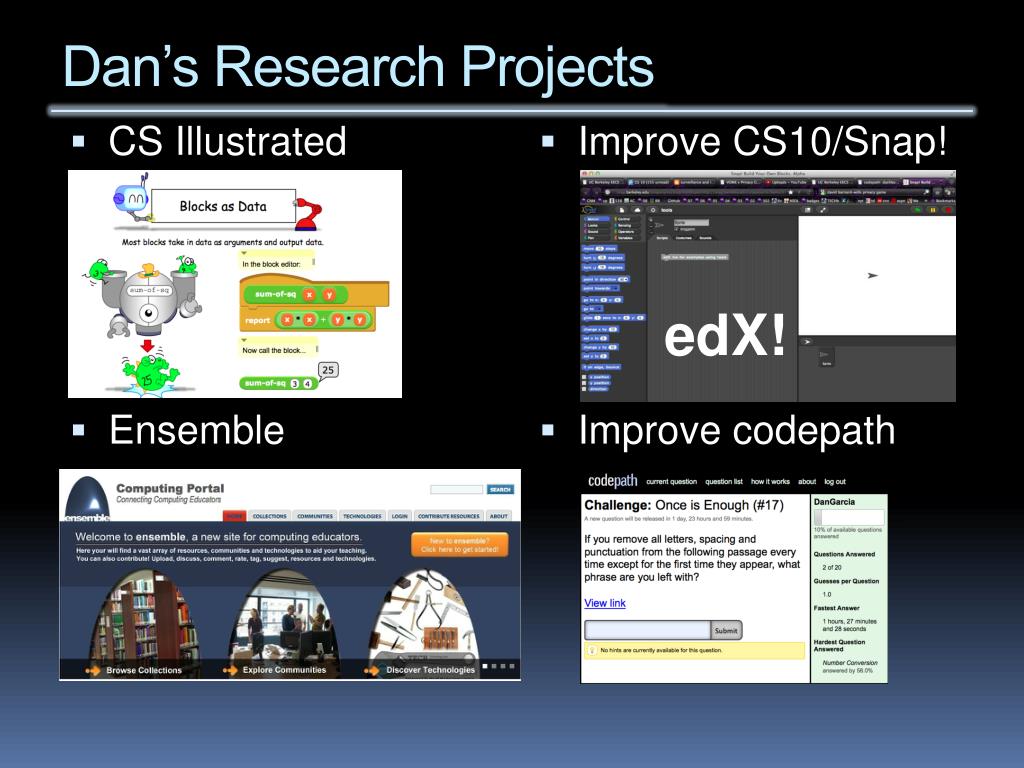
Task: Click New to ensemble get started button
Action: point(460,545)
